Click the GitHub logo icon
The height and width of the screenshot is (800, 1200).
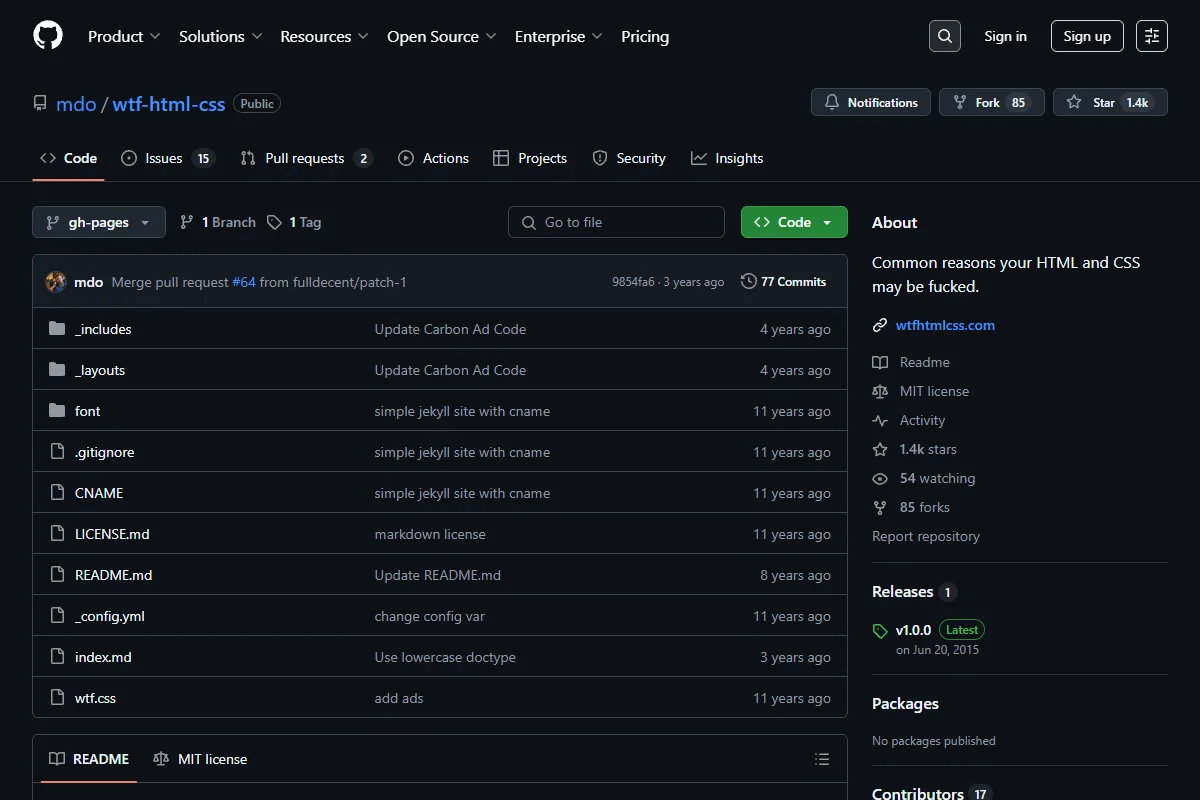[48, 36]
